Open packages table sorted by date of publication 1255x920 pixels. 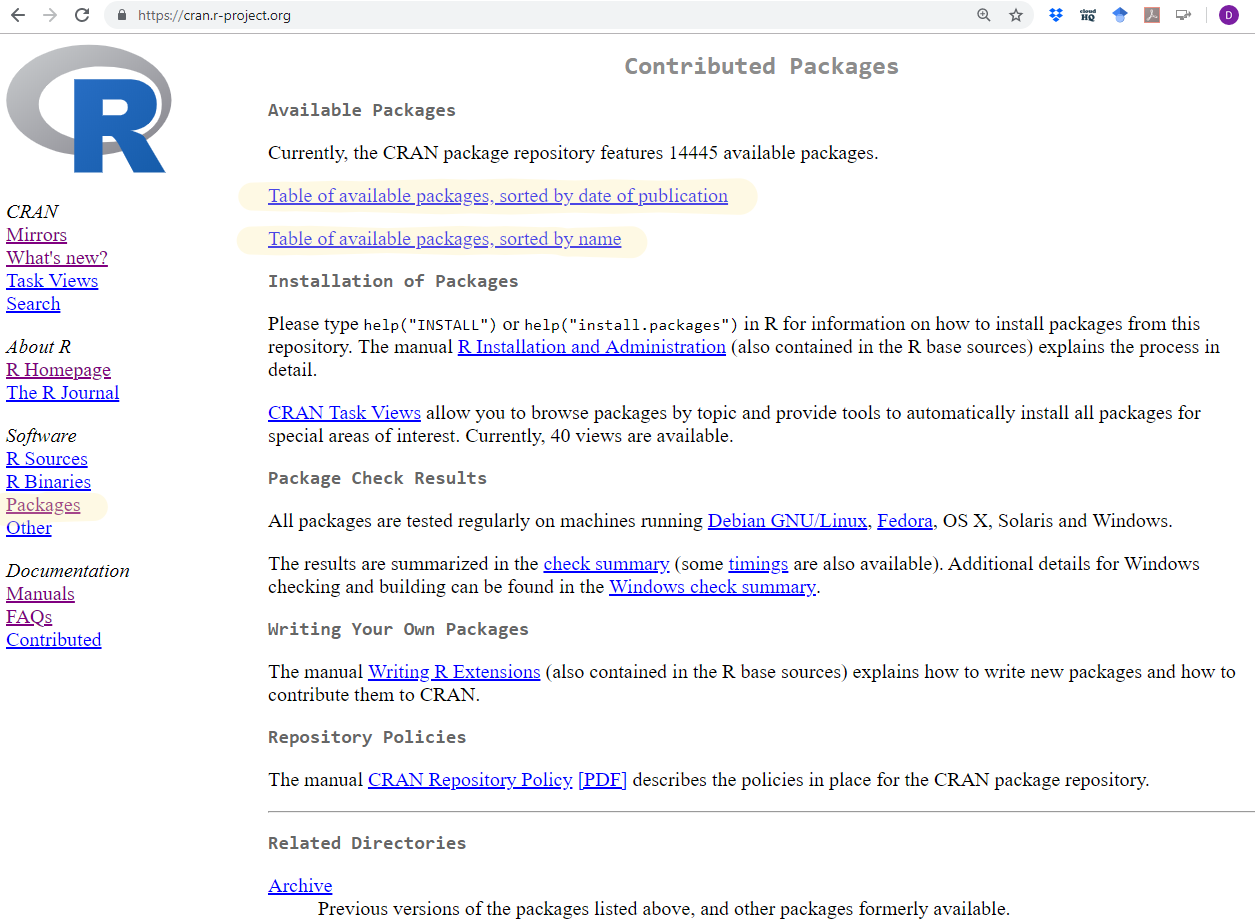498,196
